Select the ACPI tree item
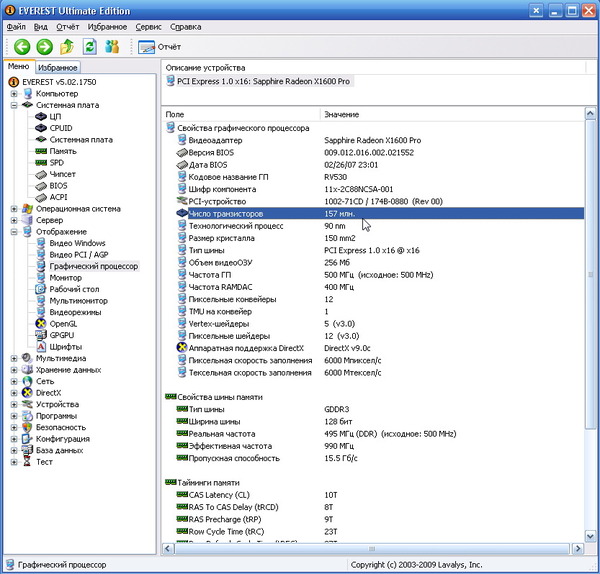600x574 pixels. coord(58,197)
